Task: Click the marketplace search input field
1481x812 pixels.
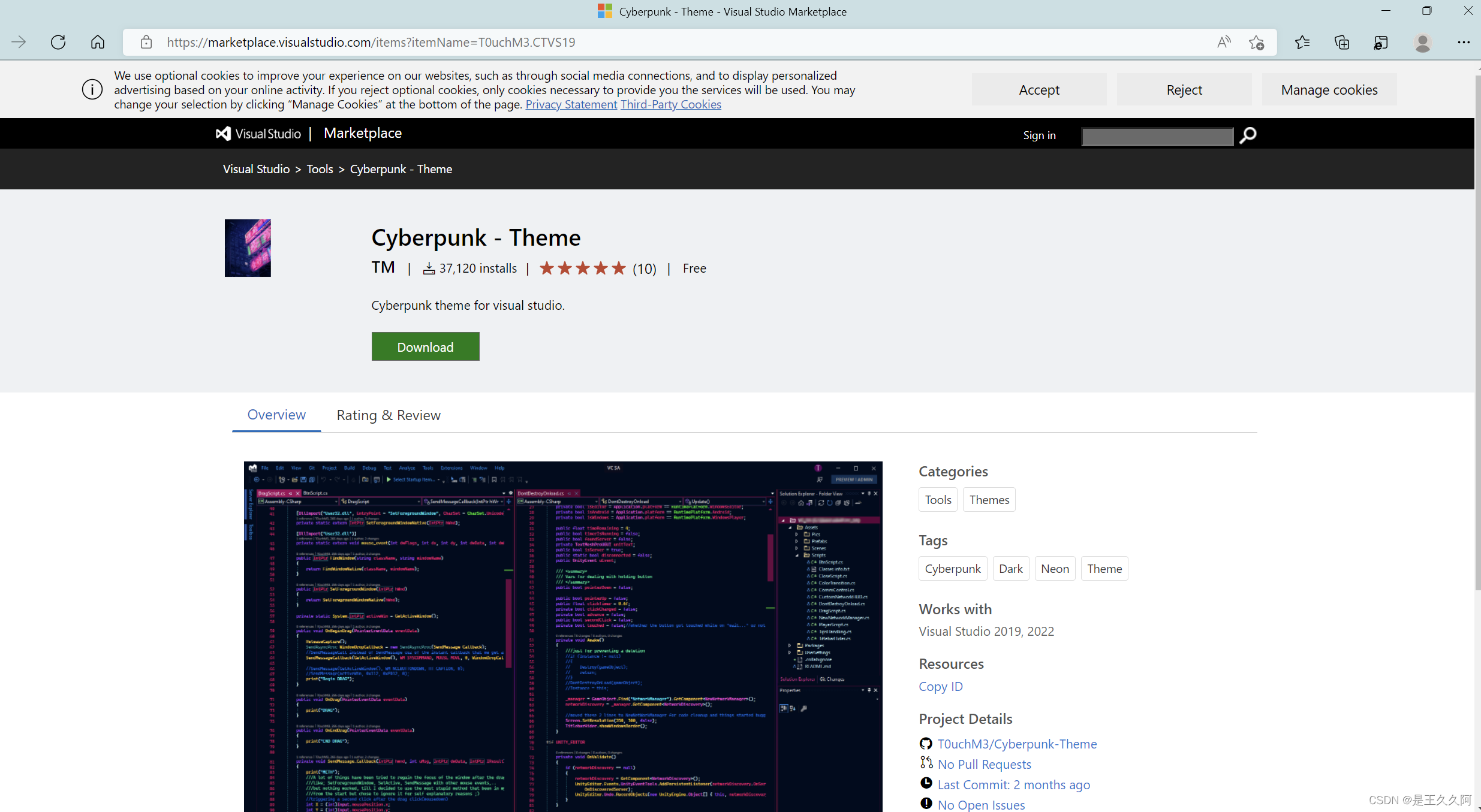Action: coord(1157,137)
